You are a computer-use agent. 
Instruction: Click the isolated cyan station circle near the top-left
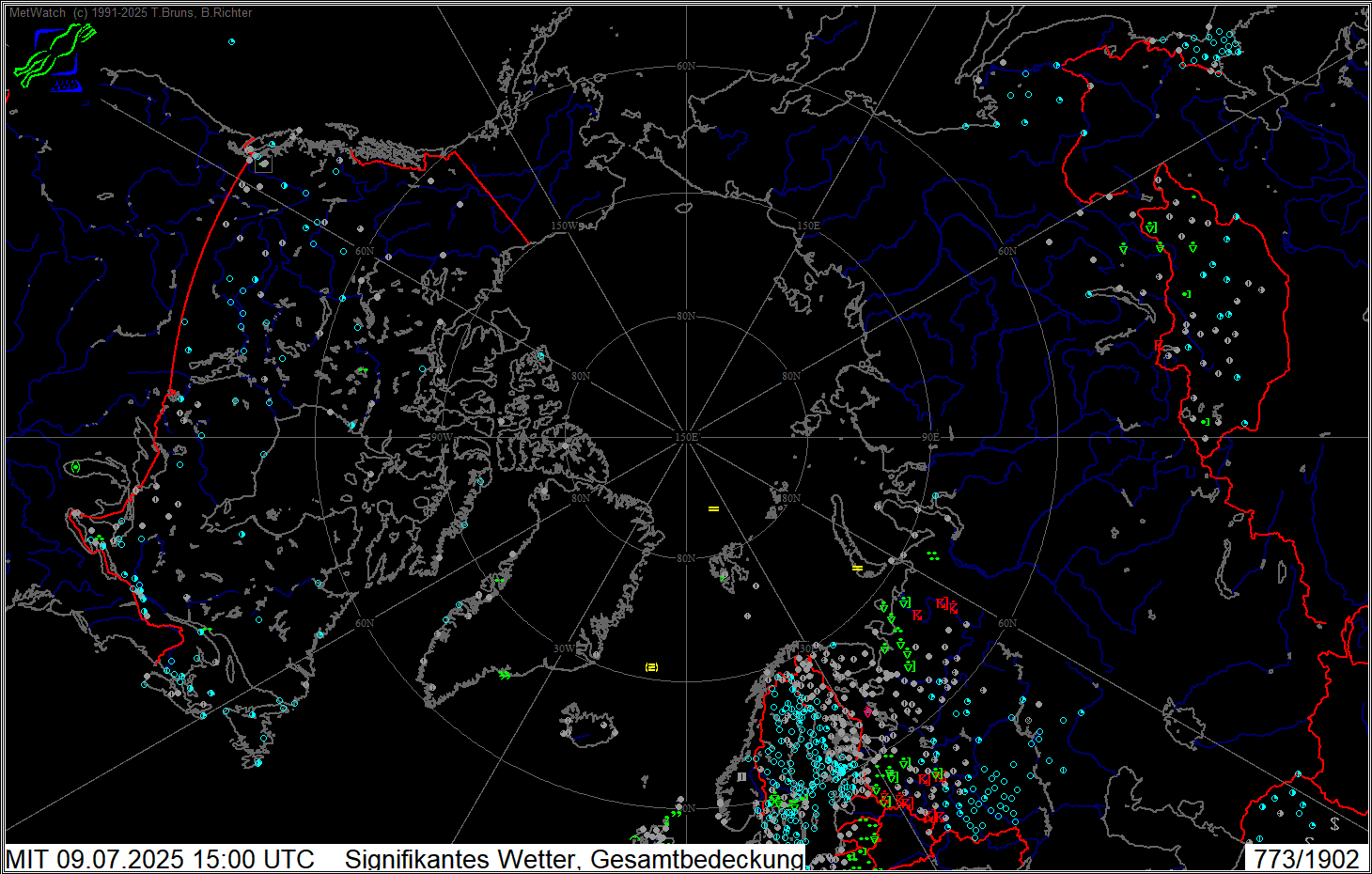[231, 41]
